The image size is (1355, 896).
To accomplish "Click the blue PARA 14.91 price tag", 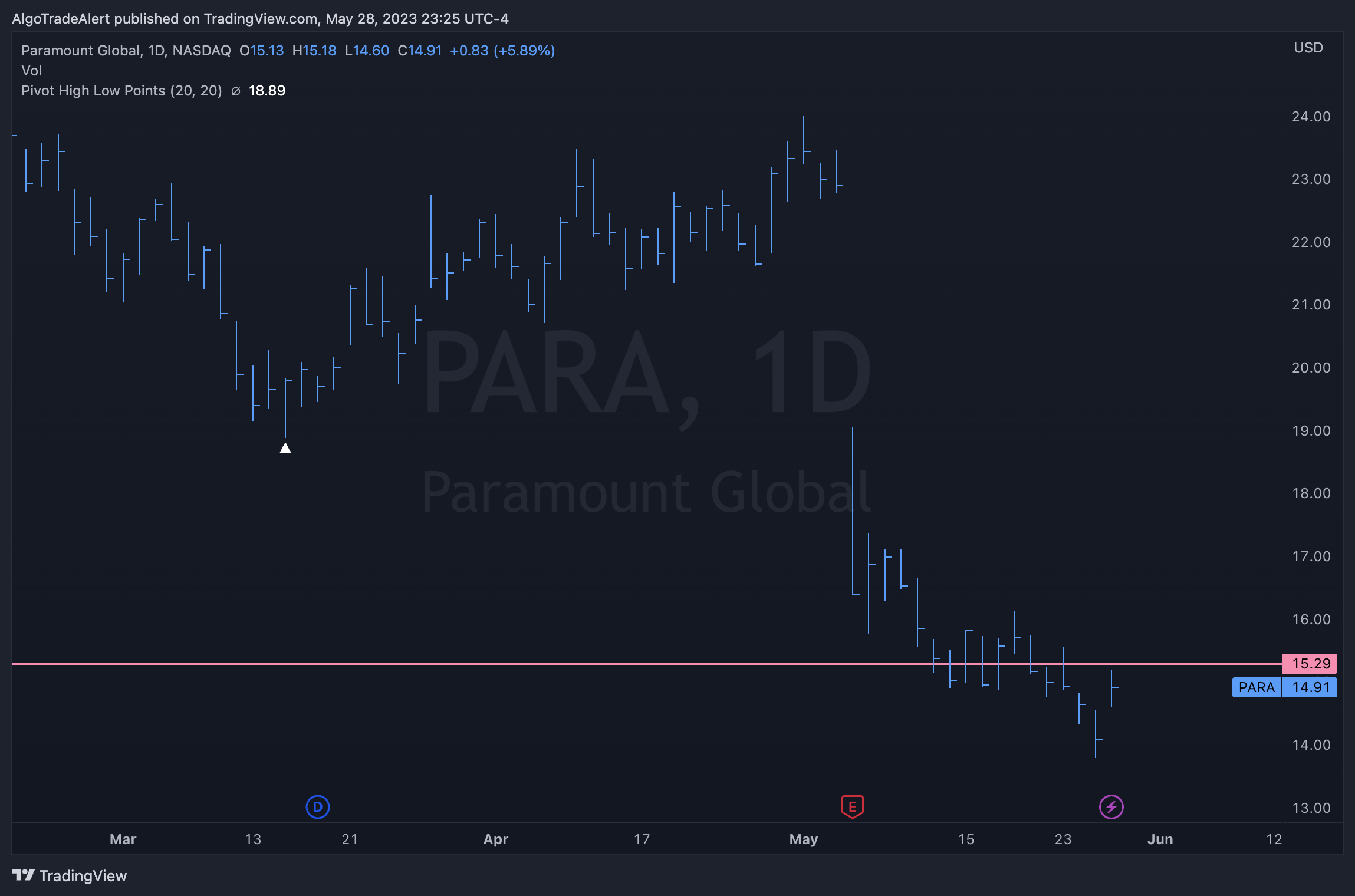I will pos(1284,687).
